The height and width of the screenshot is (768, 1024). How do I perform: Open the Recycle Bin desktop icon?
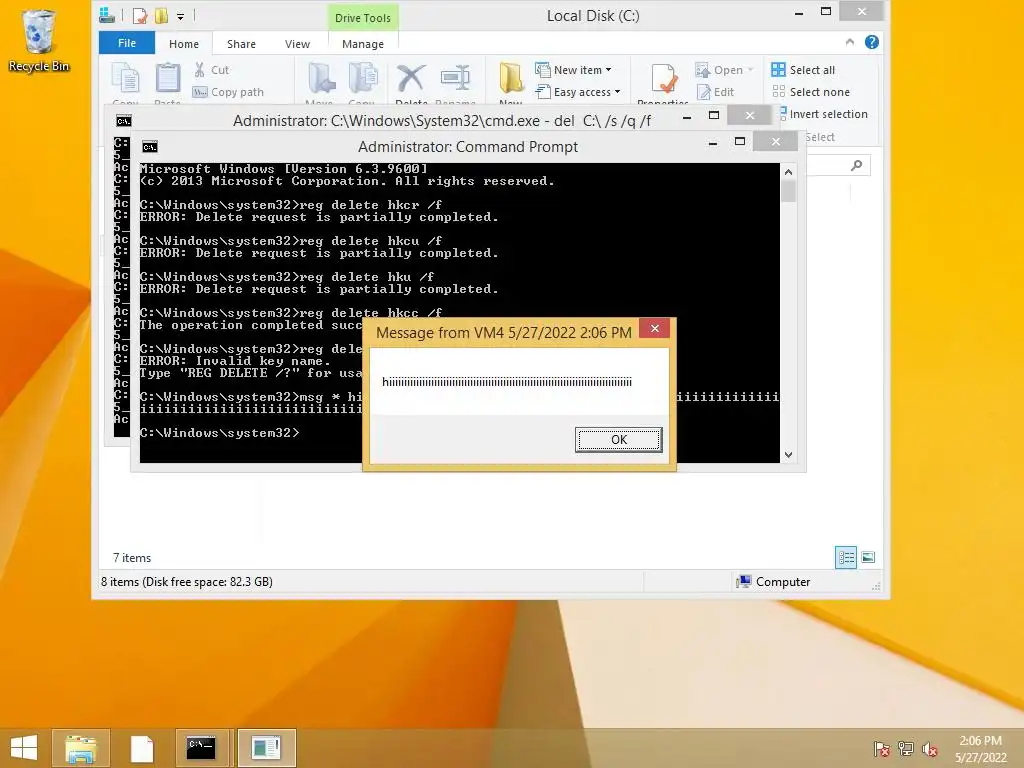[39, 40]
